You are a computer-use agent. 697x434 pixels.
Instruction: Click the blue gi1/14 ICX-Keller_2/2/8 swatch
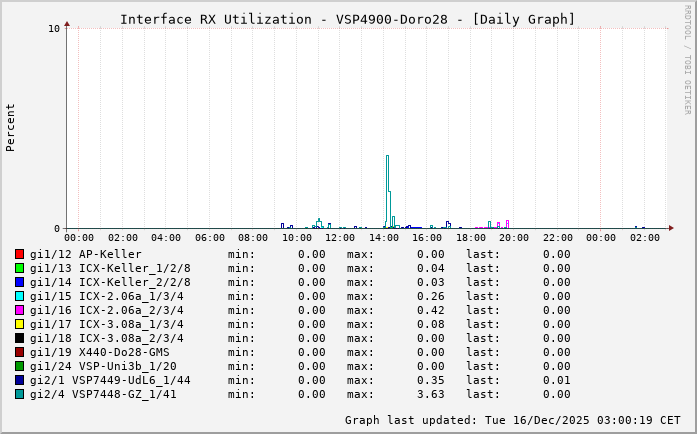coord(19,282)
